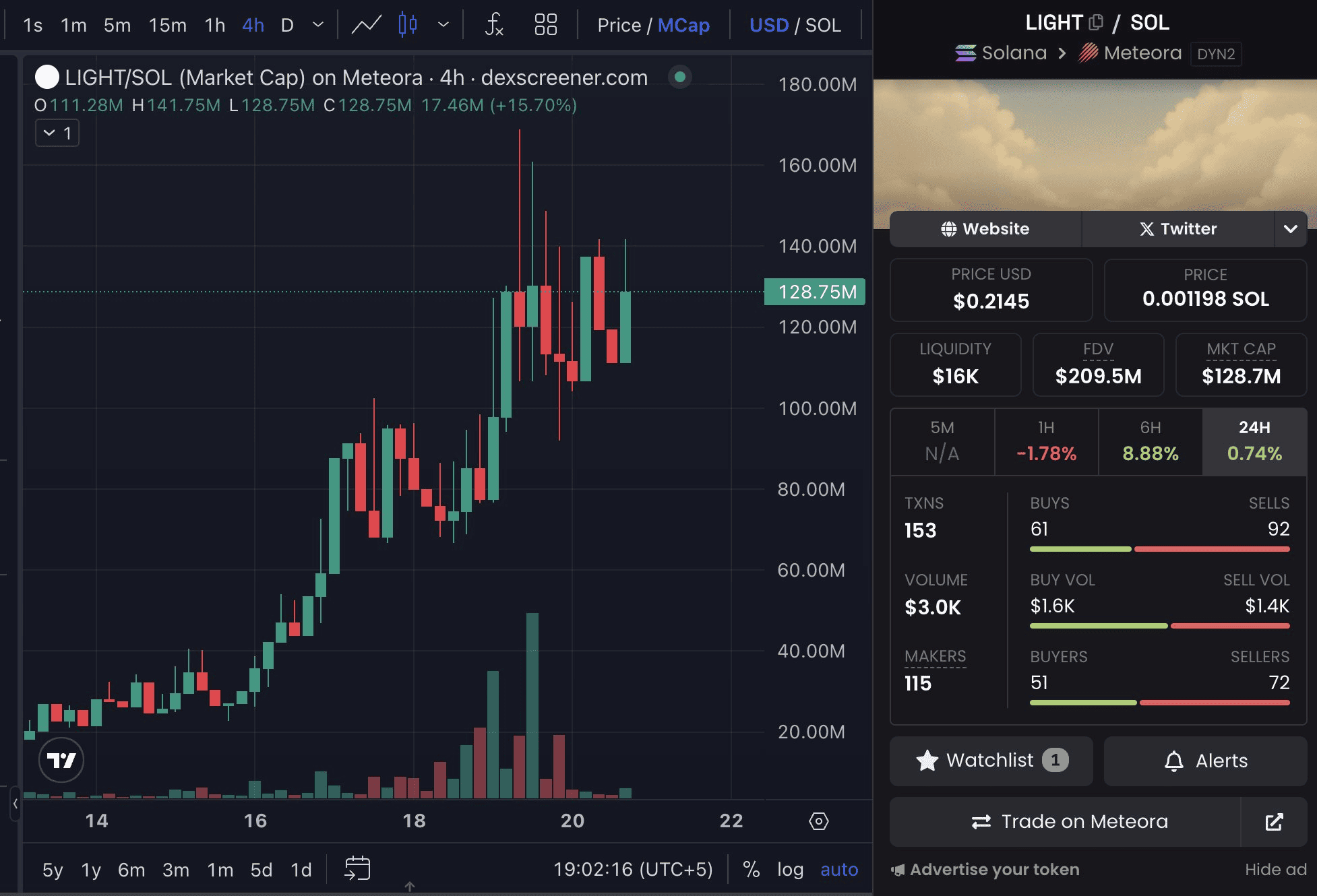Toggle percent scale on the chart
The height and width of the screenshot is (896, 1317).
tap(751, 869)
